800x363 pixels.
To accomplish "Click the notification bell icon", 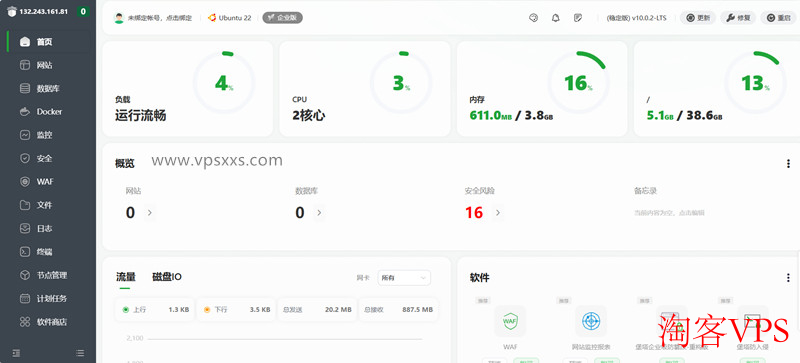I will [556, 18].
